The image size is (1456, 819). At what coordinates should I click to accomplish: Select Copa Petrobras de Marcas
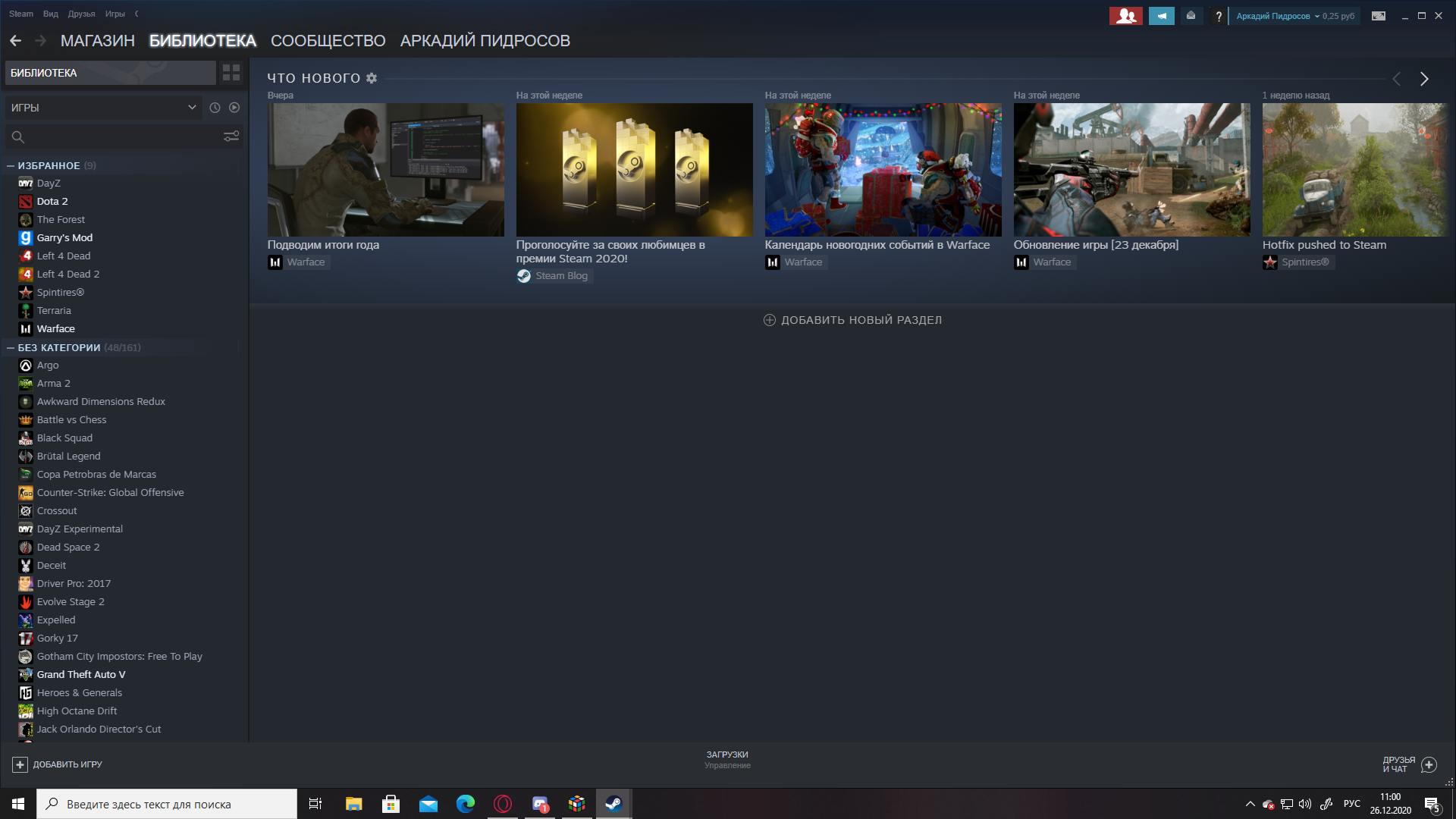[x=96, y=475]
